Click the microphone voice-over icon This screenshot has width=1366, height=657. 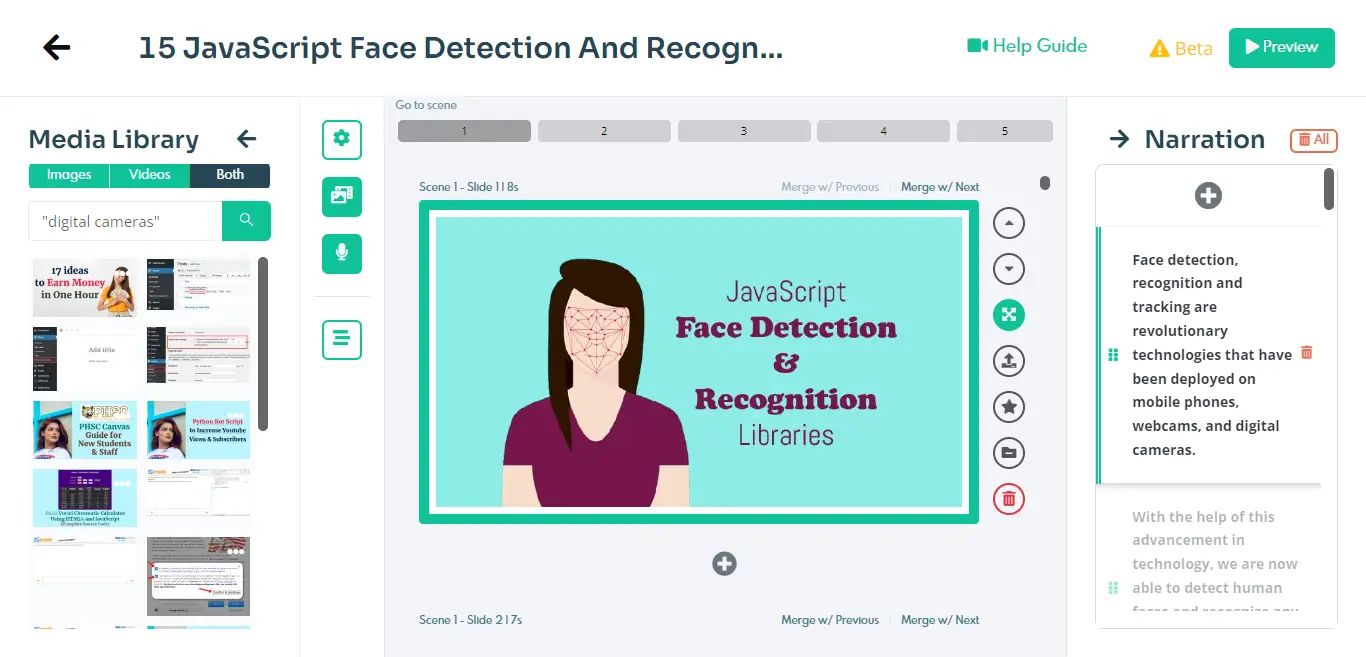point(341,253)
